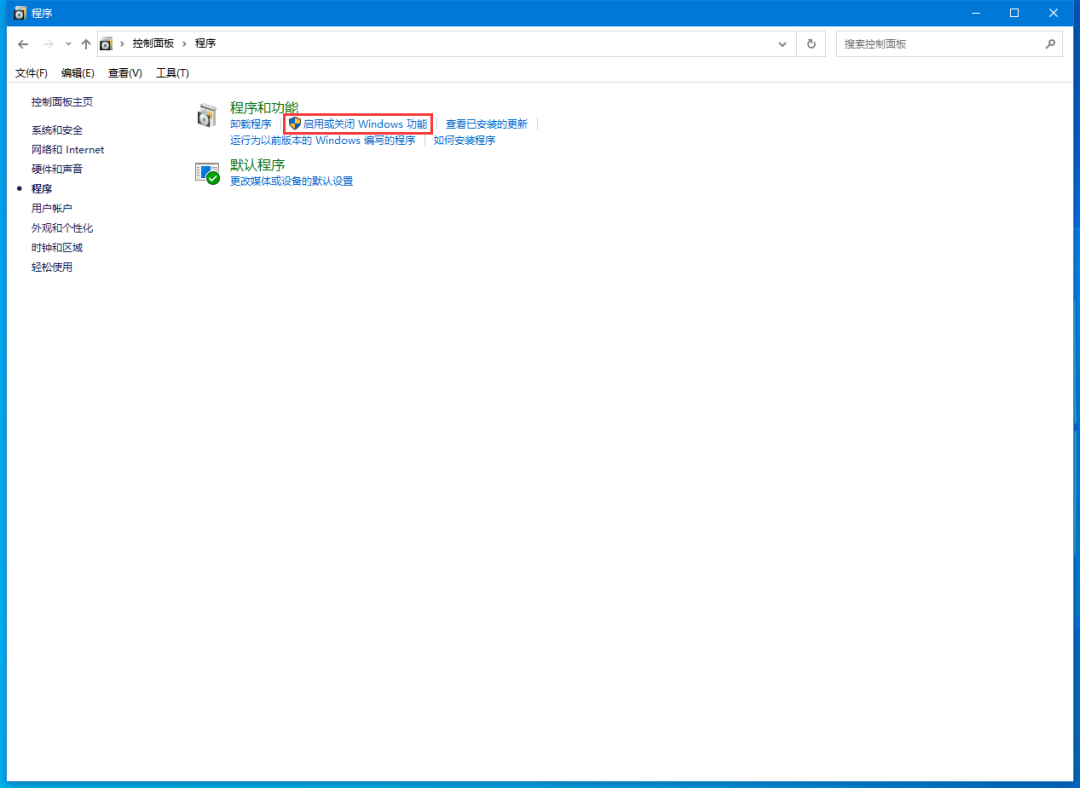Click 卸载程序 link
This screenshot has height=788, width=1080.
tap(251, 124)
